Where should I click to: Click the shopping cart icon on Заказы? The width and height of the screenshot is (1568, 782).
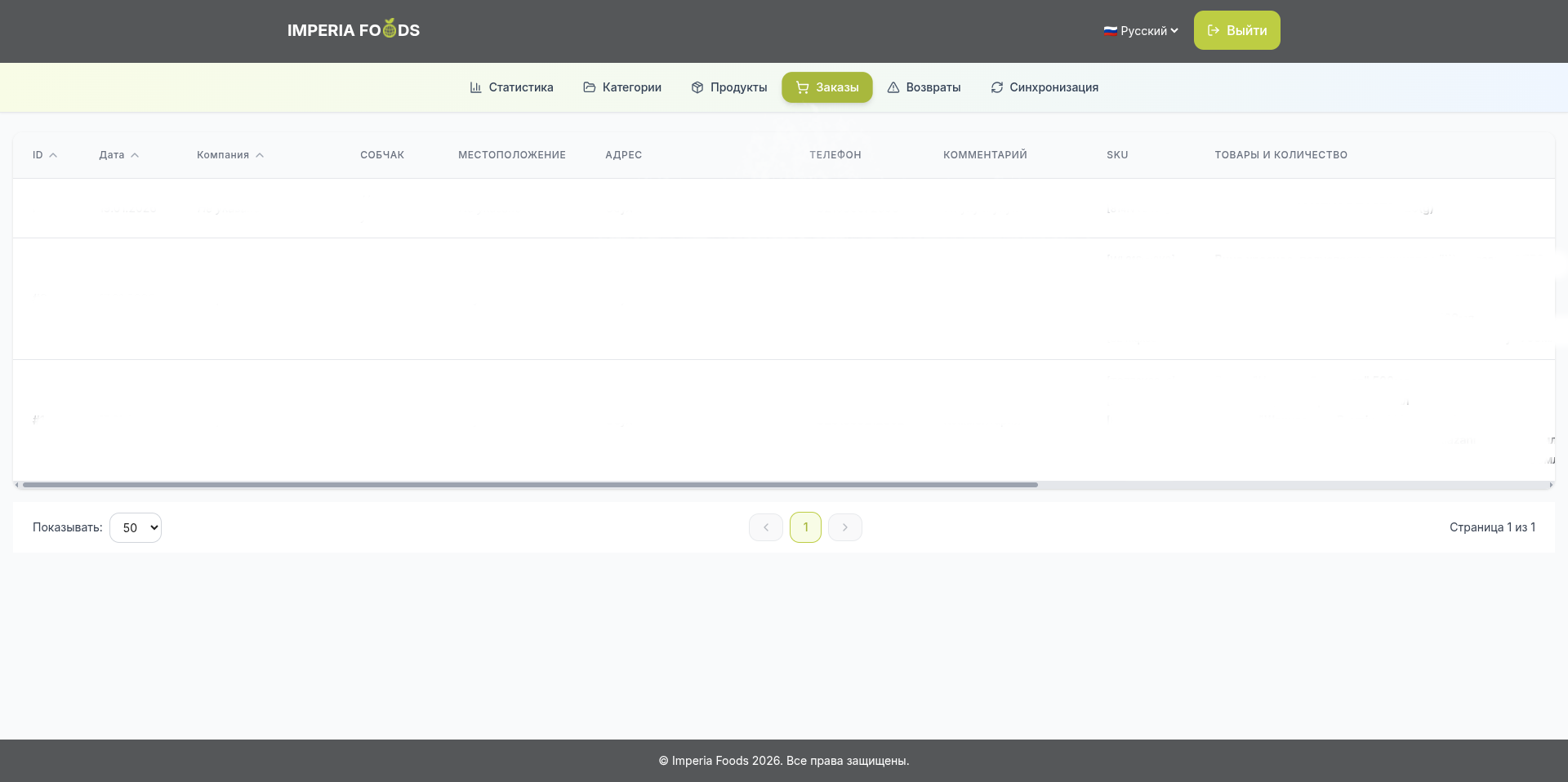click(x=803, y=87)
